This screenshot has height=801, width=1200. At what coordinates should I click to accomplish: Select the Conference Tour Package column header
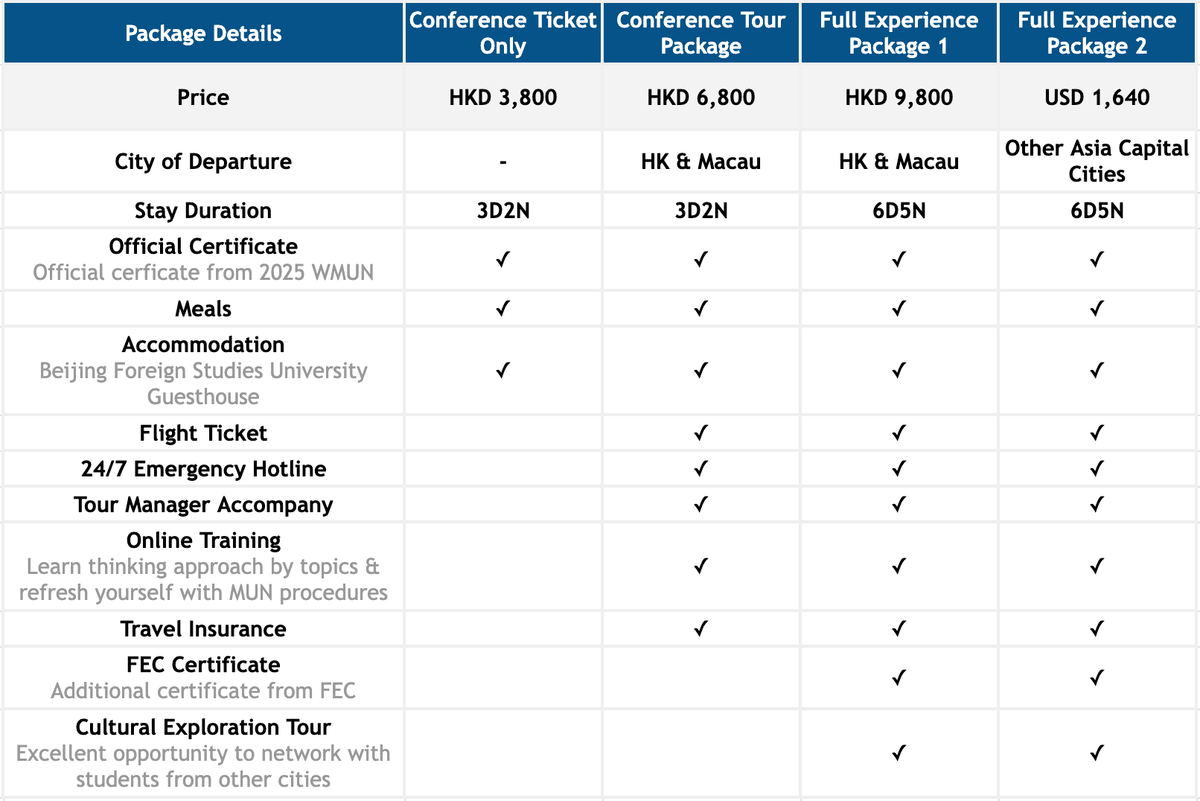[x=701, y=33]
